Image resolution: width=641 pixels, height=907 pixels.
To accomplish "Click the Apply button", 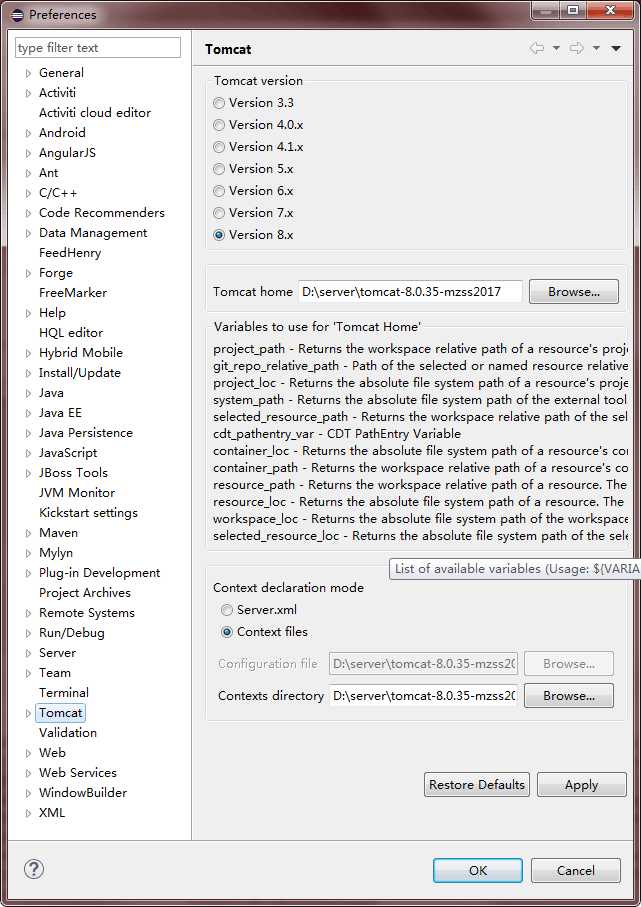I will click(x=581, y=784).
